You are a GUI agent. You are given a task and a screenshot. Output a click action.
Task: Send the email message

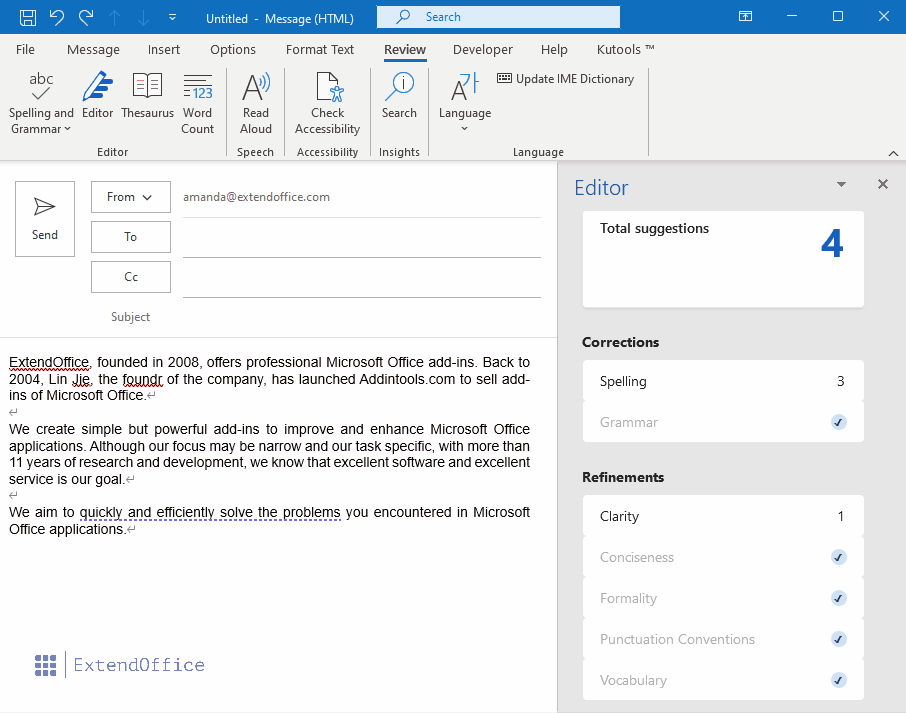point(45,219)
